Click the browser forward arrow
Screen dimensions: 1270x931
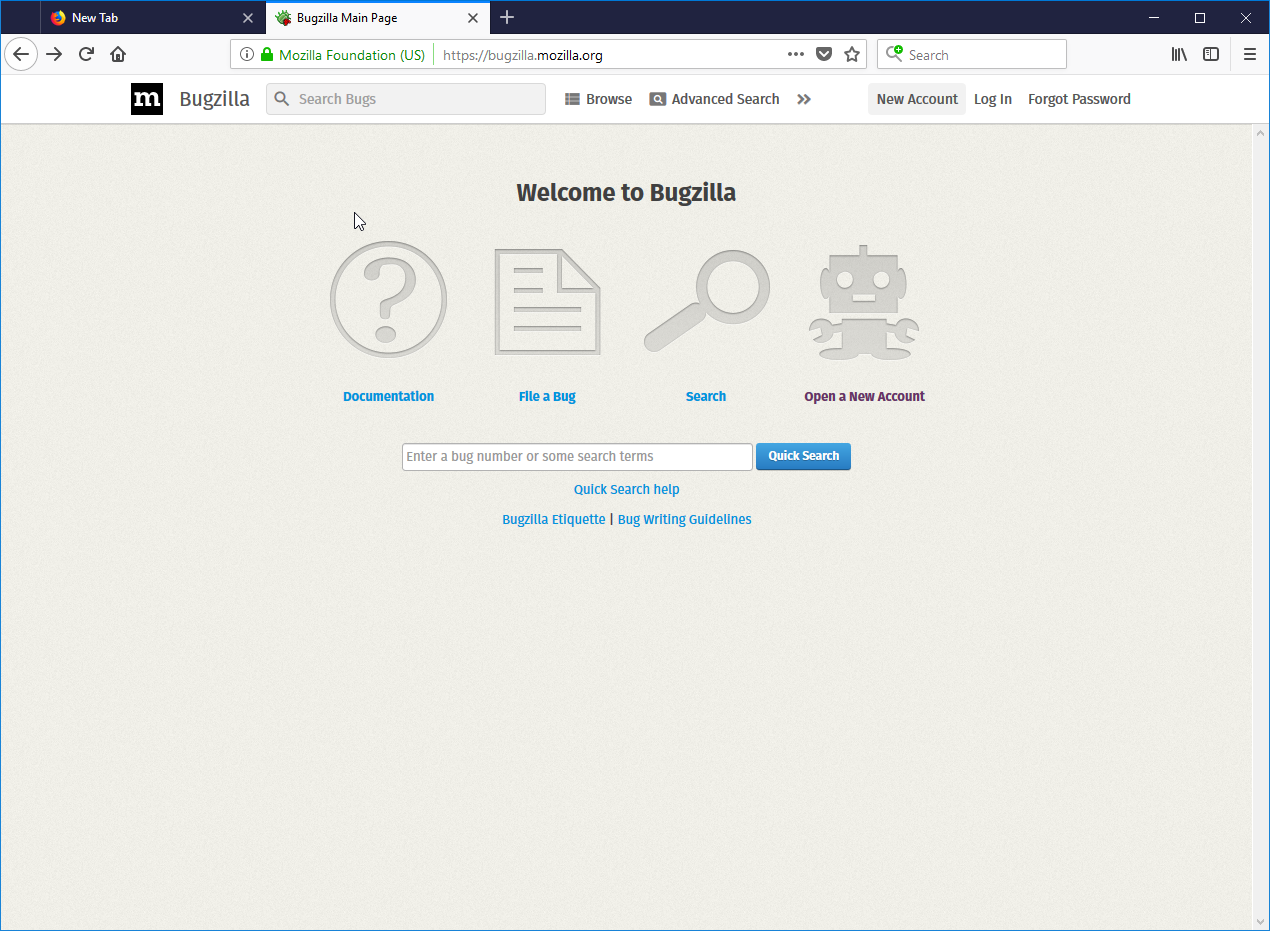click(x=54, y=54)
